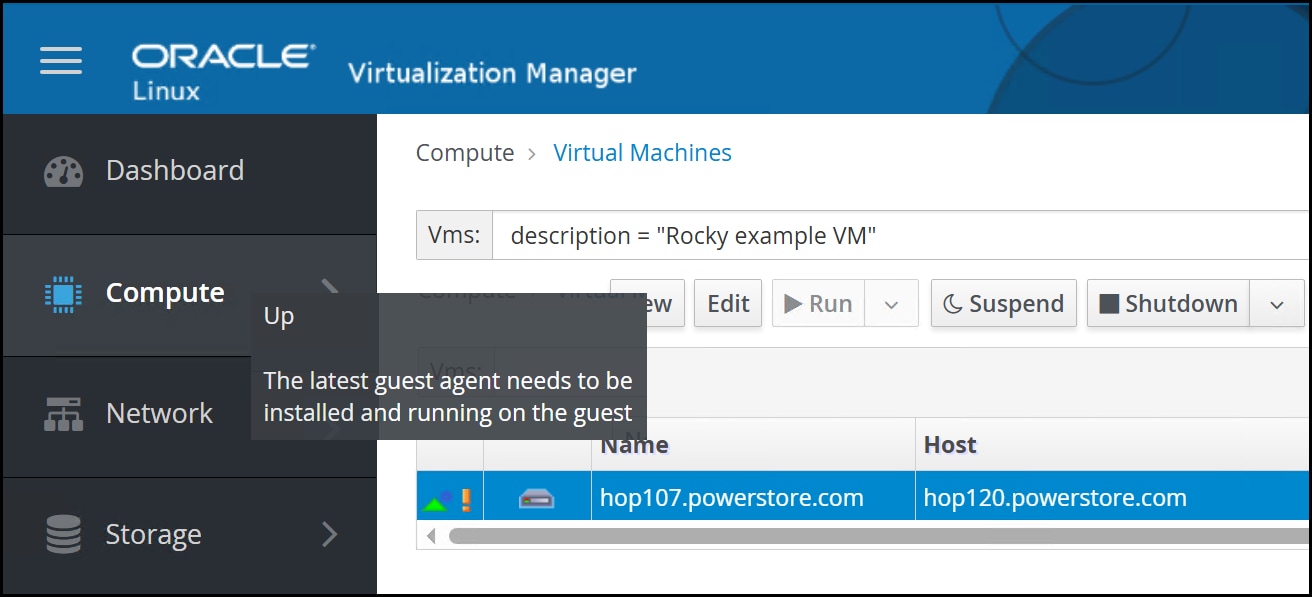Click the Dashboard gauge icon
Image resolution: width=1312 pixels, height=597 pixels.
click(x=64, y=171)
